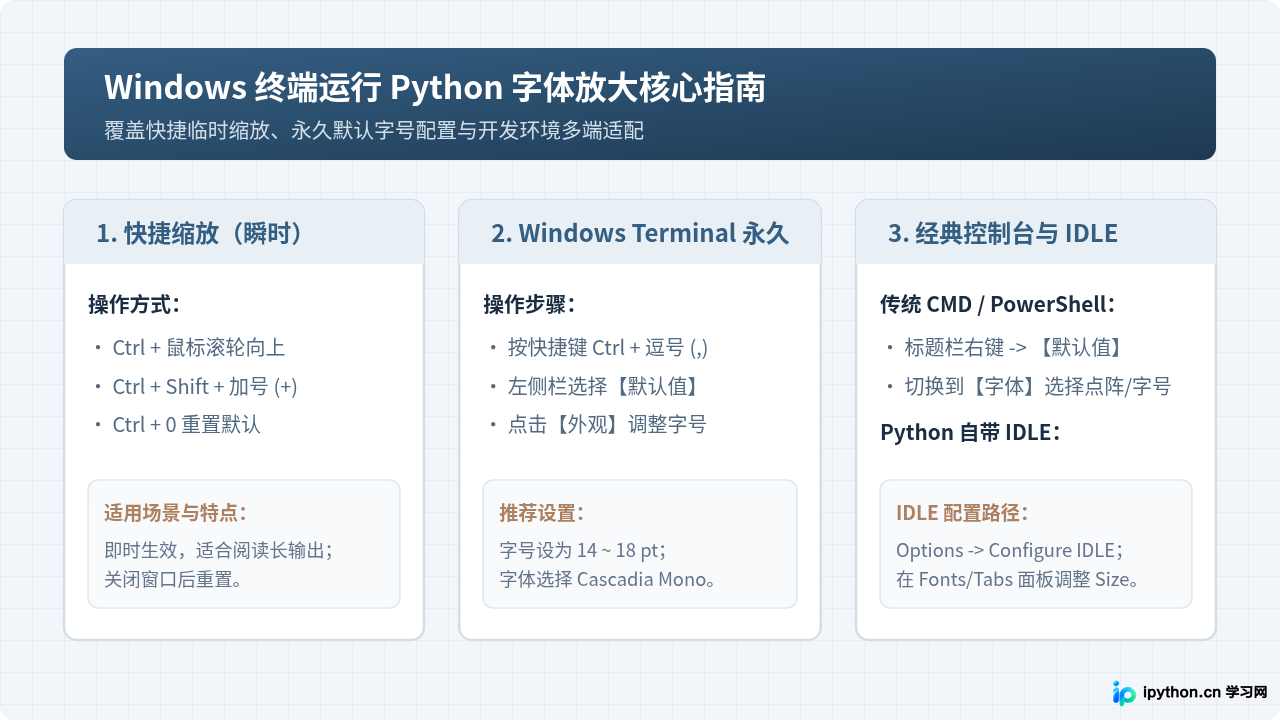Screen dimensions: 1280x720
Task: Select the text "Options -> Configure IDLE；"
Action: point(1010,550)
